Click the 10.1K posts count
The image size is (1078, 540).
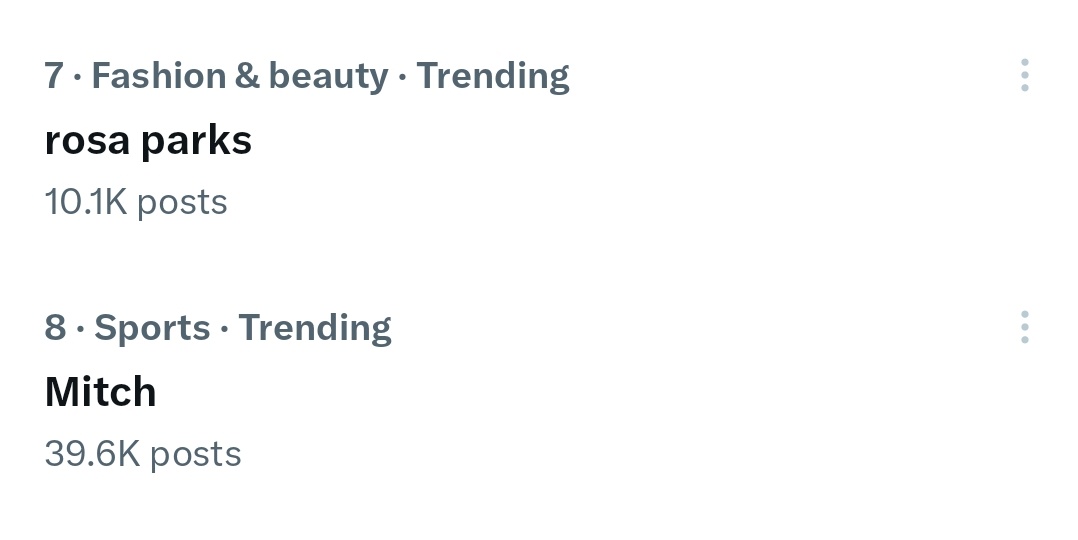point(136,202)
